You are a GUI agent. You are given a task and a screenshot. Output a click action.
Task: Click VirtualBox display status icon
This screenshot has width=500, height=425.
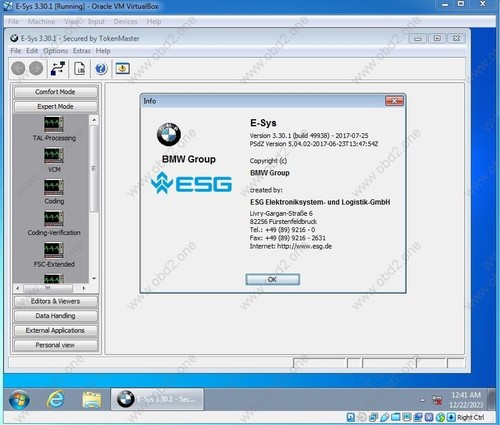[406, 417]
